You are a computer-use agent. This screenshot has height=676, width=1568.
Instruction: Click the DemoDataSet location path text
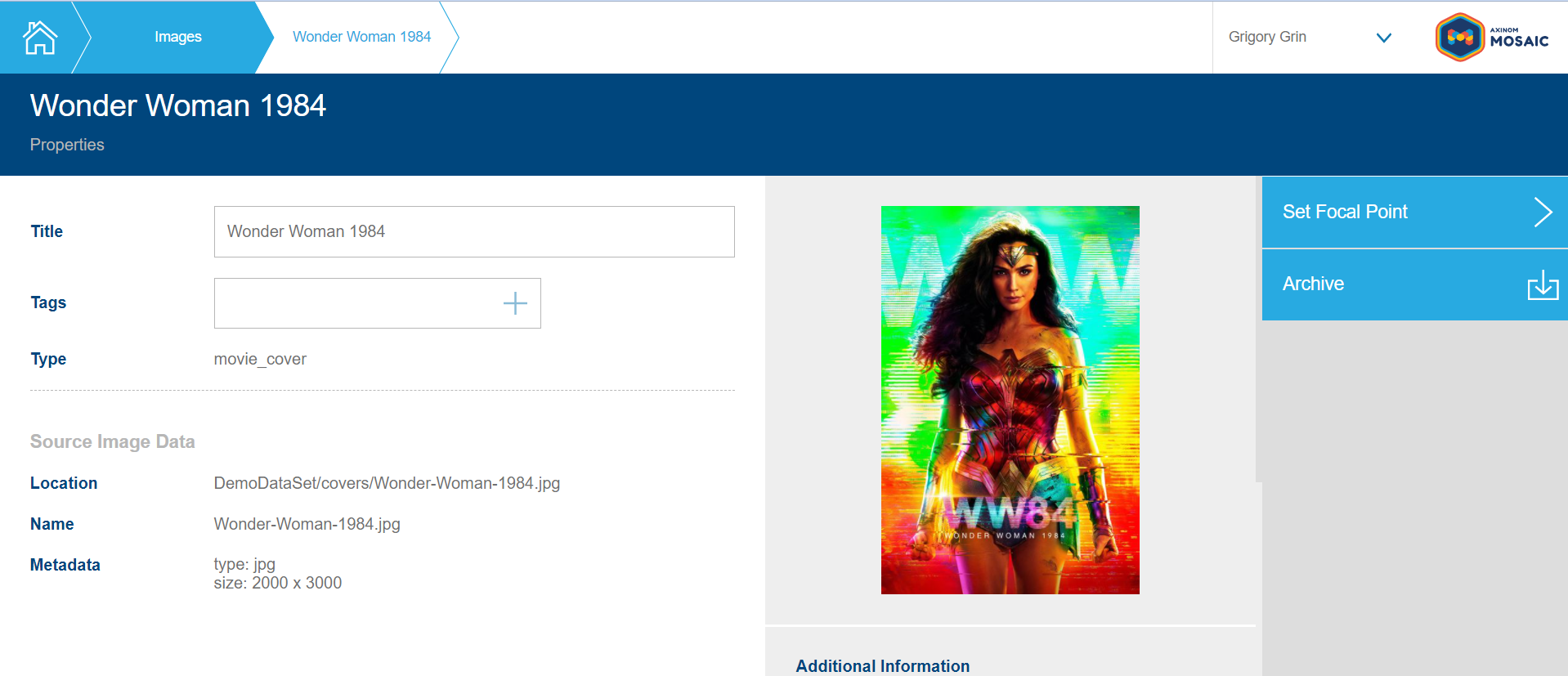pos(387,483)
